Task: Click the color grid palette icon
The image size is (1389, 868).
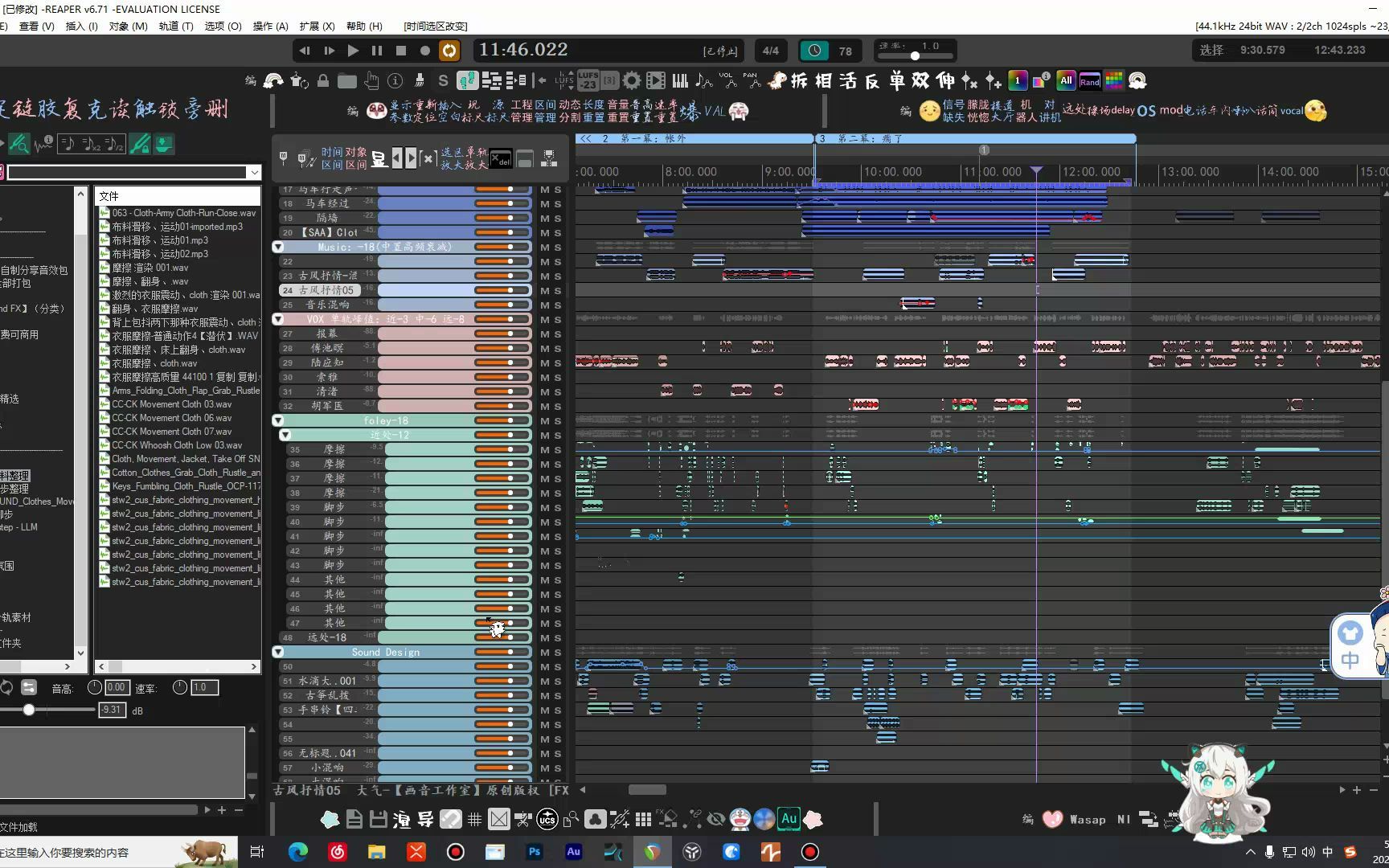Action: click(x=1114, y=80)
